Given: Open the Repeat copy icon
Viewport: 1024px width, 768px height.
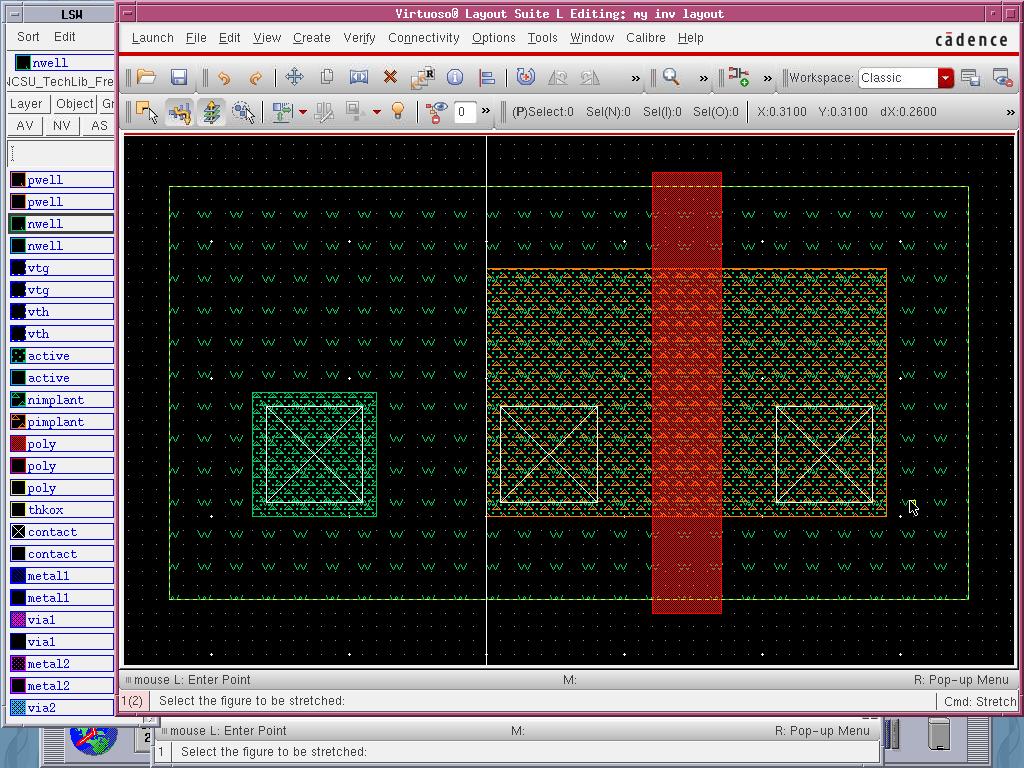Looking at the screenshot, I should (x=423, y=77).
